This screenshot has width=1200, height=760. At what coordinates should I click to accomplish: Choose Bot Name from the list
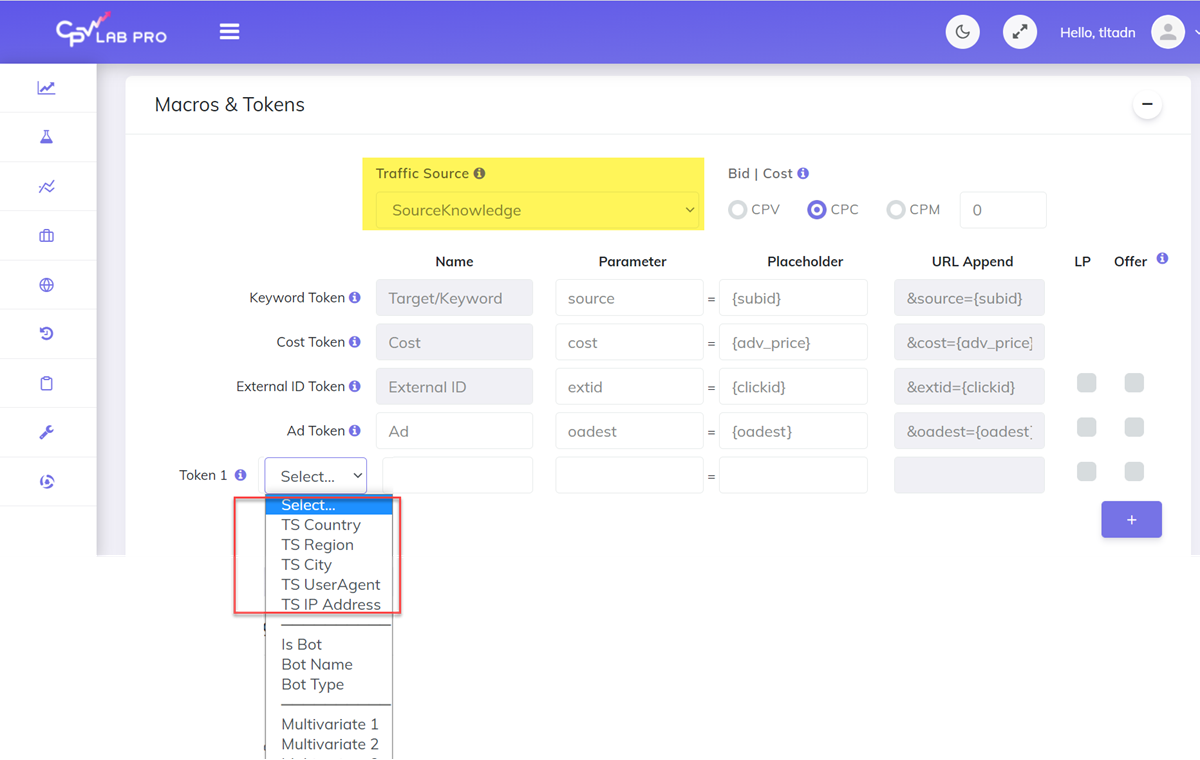click(x=317, y=665)
